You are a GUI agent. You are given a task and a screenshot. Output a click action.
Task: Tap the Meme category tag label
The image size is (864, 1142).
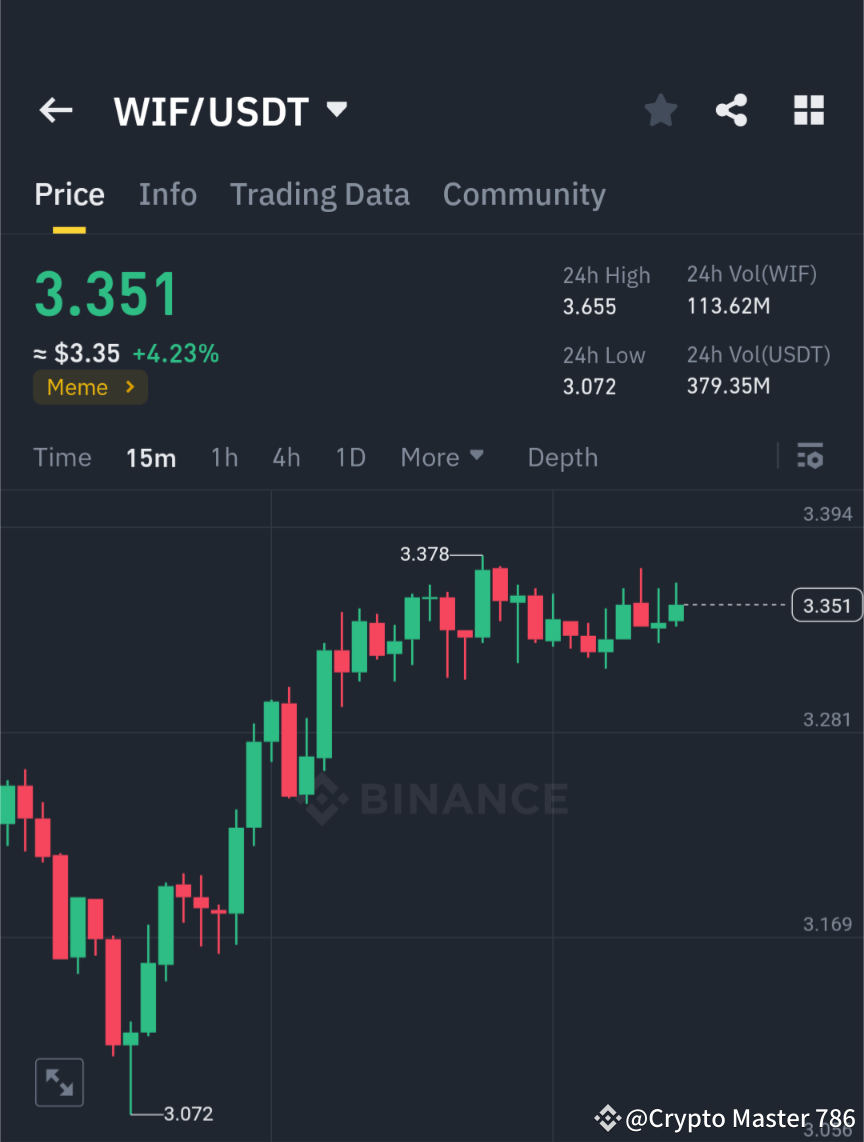coord(77,387)
